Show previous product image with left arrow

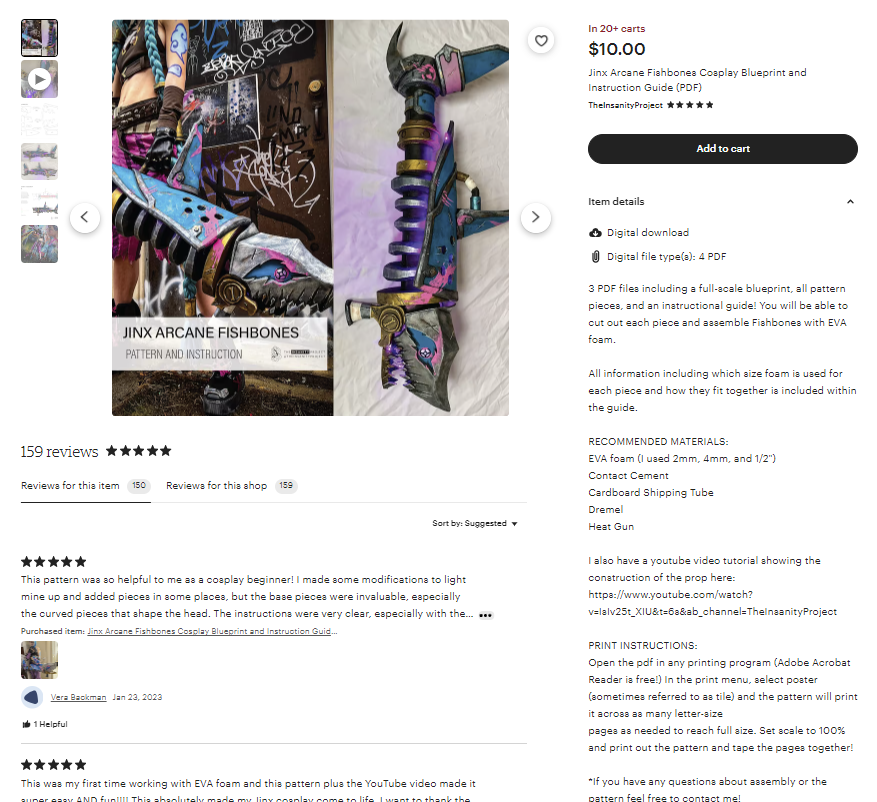pos(85,217)
